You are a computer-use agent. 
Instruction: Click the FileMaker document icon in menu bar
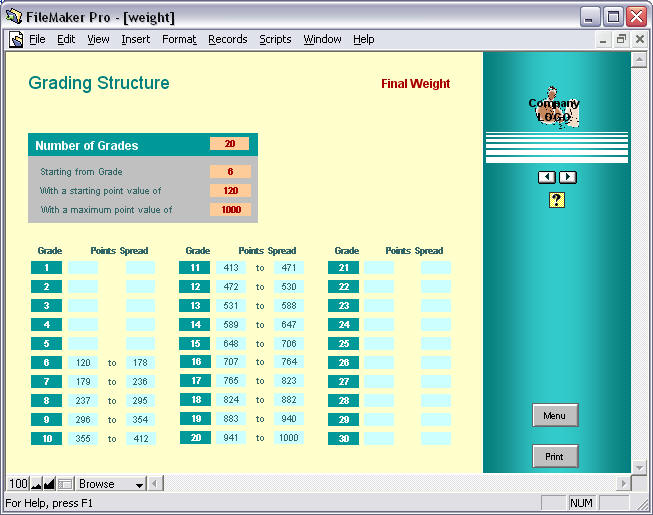16,40
